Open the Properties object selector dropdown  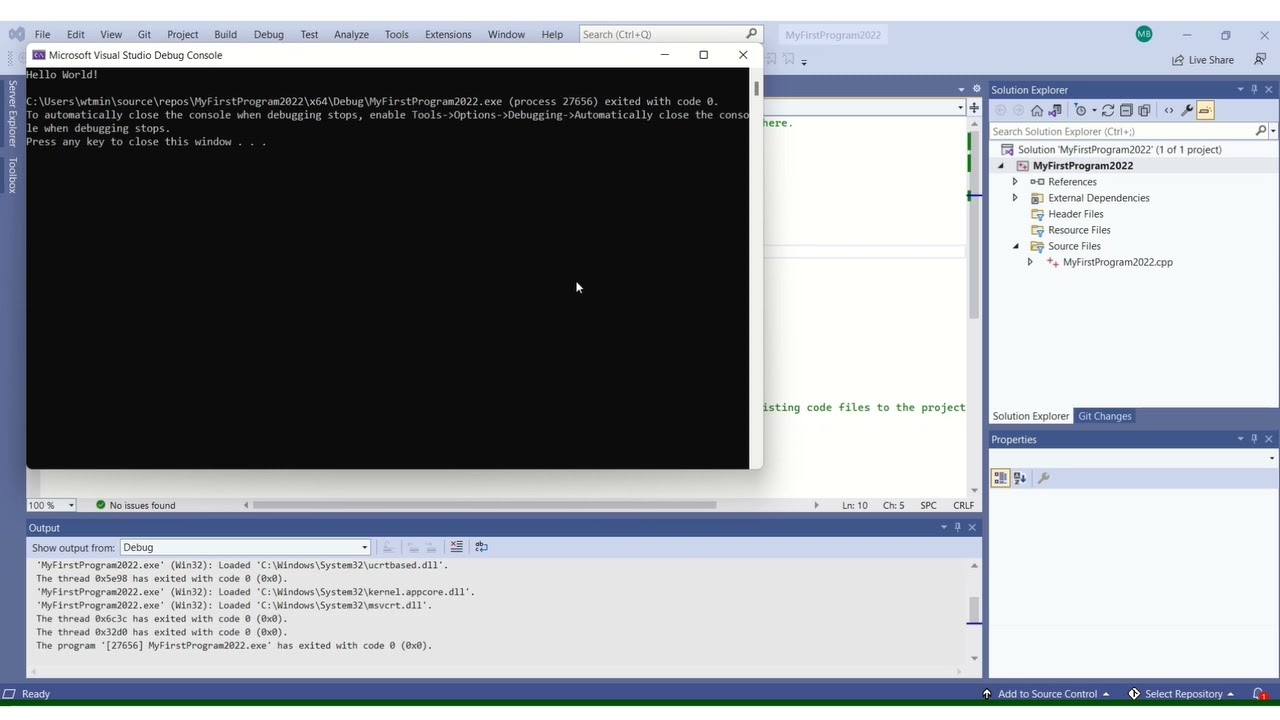1273,457
